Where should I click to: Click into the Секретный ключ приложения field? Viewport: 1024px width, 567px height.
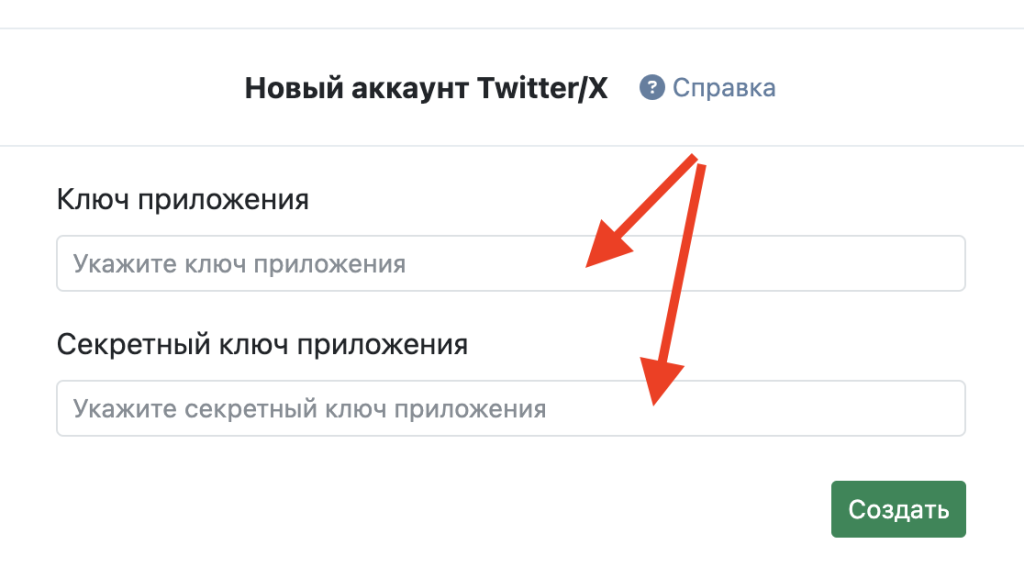510,409
